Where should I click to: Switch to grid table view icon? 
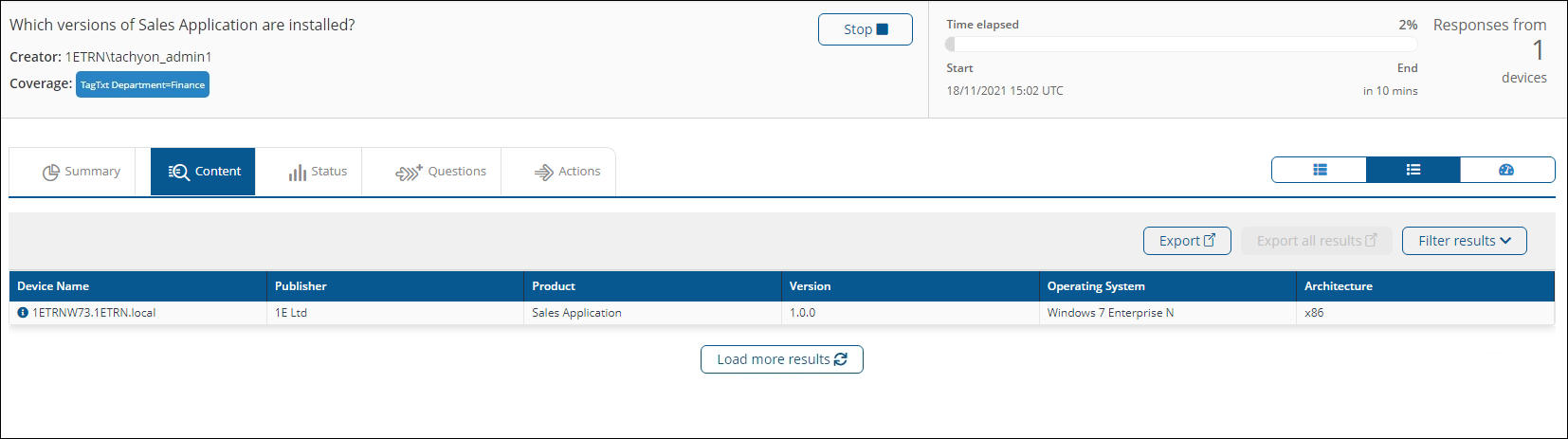pyautogui.click(x=1319, y=170)
